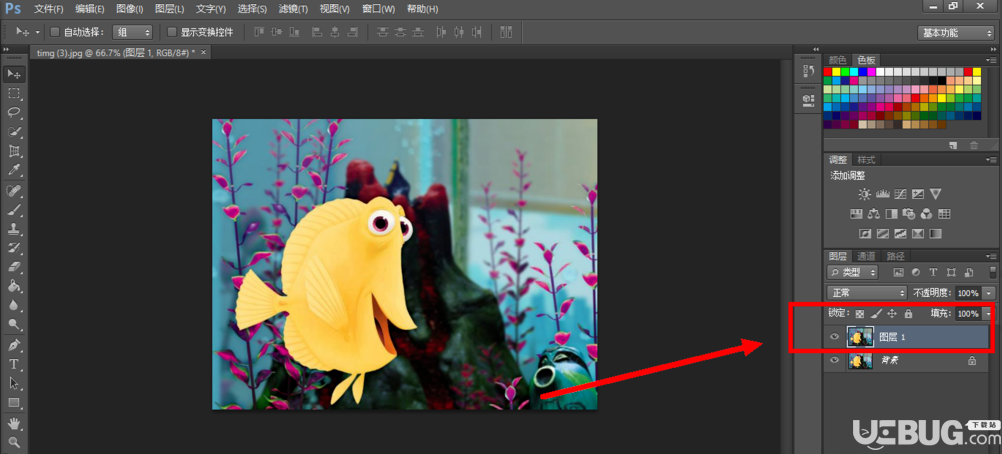Enable the 显示变换控件 checkbox
Image resolution: width=1002 pixels, height=454 pixels.
[171, 32]
